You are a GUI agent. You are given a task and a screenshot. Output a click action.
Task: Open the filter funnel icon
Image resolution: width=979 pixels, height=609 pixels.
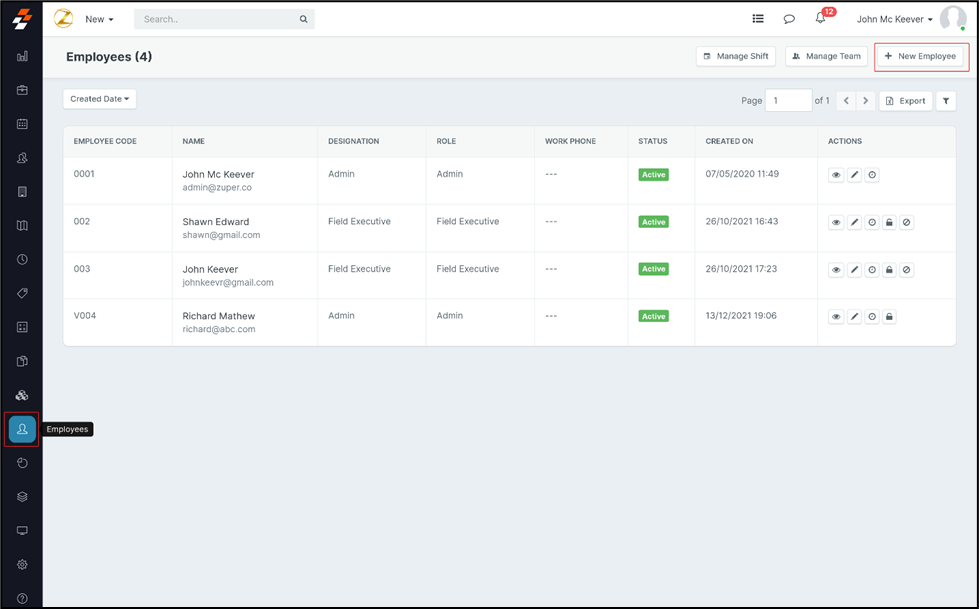point(946,101)
